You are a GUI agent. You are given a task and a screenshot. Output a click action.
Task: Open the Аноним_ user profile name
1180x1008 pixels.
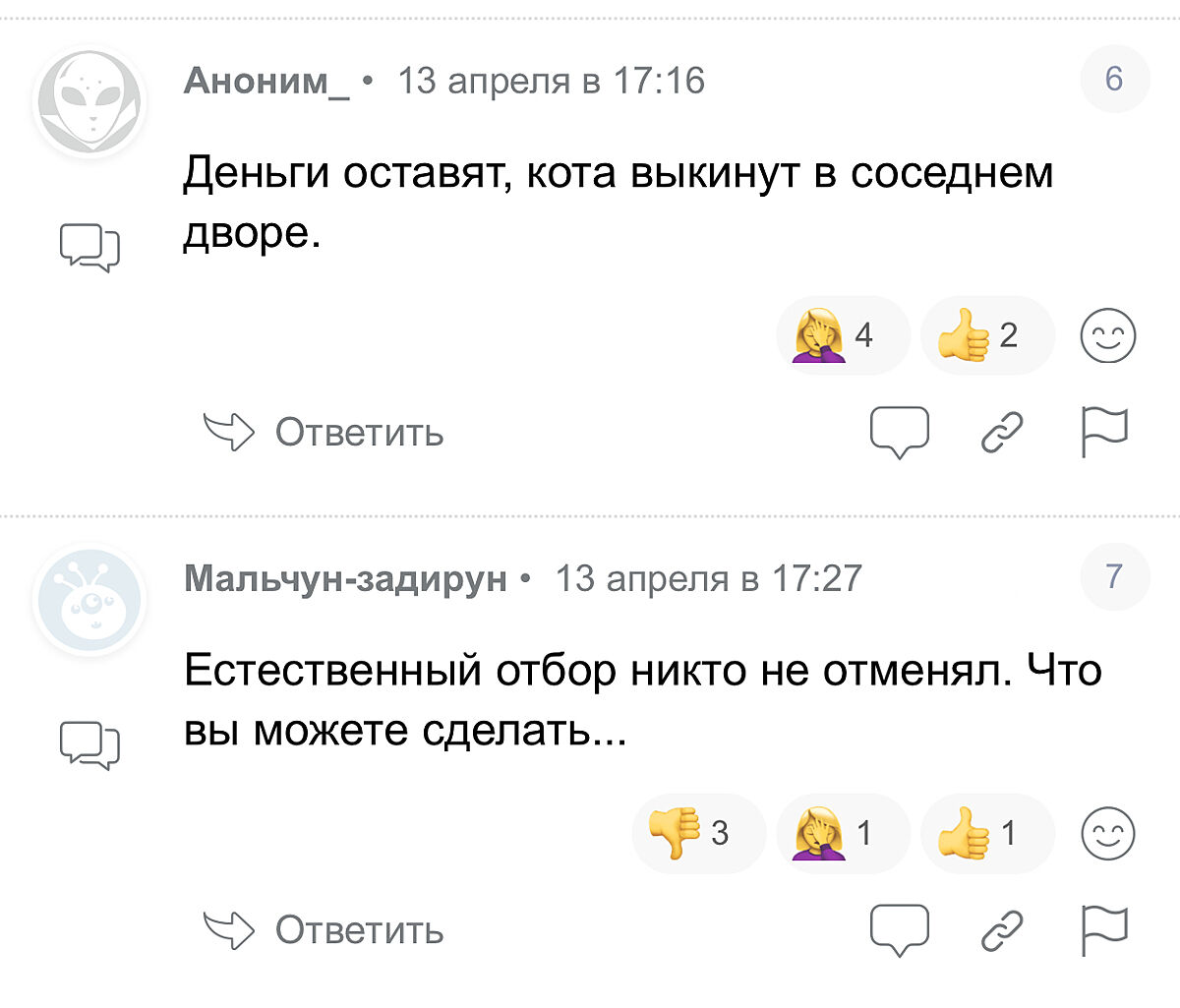click(265, 81)
